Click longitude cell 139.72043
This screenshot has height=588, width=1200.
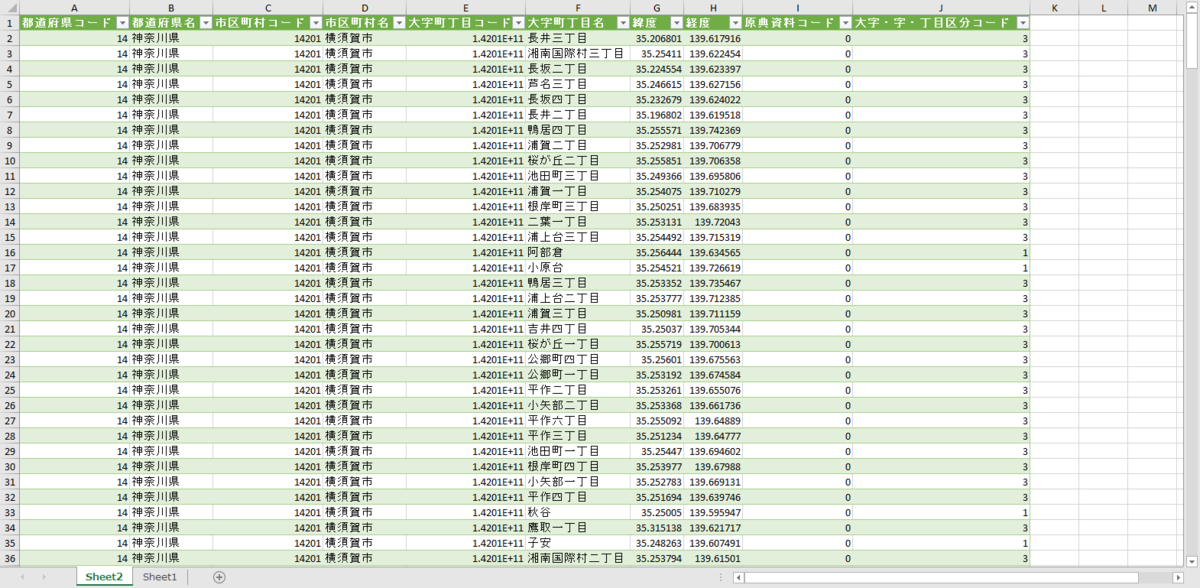coord(713,221)
